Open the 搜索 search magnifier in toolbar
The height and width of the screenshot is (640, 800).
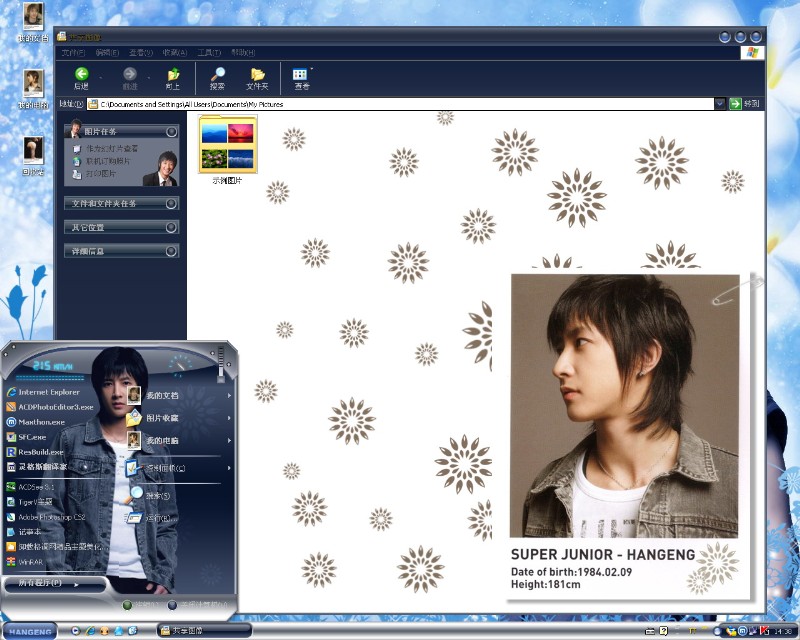click(x=217, y=78)
